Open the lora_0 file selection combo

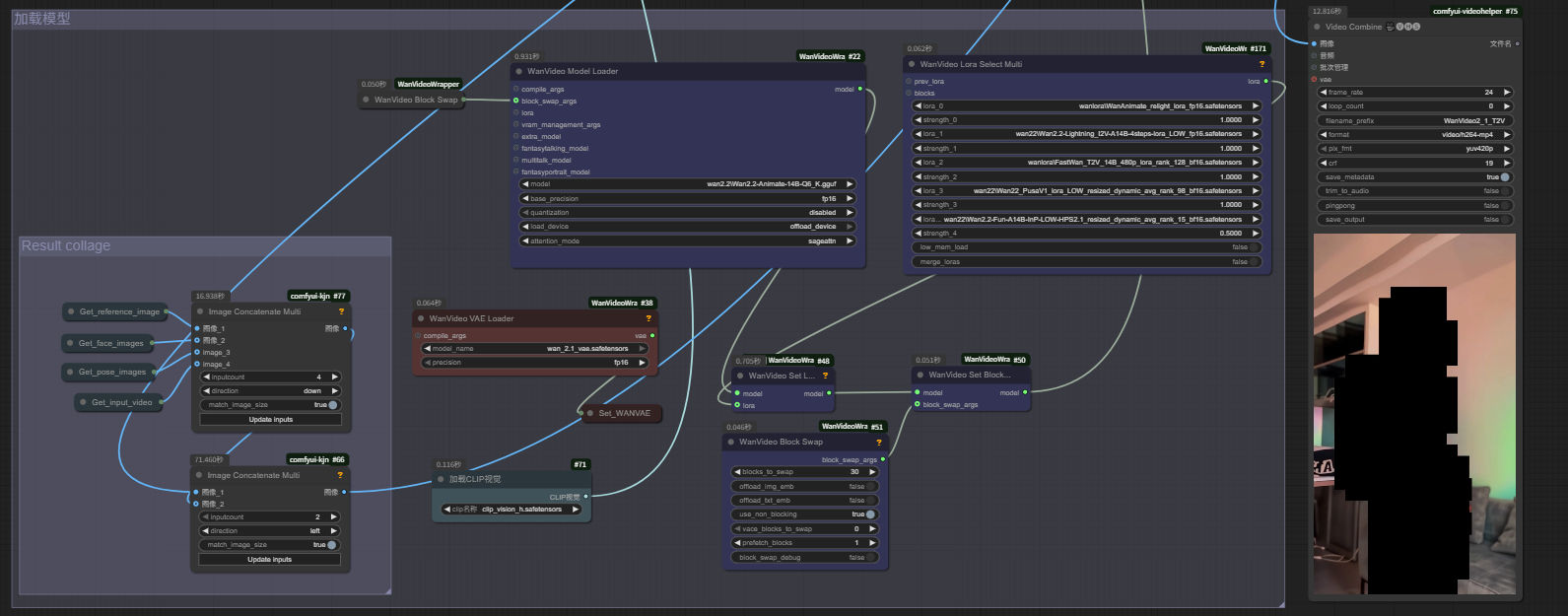(1087, 105)
